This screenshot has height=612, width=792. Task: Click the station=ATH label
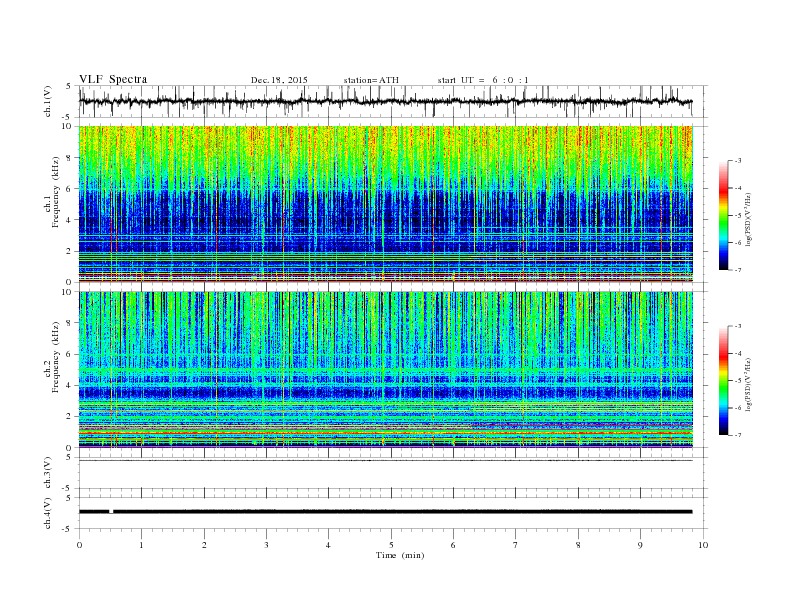point(372,79)
